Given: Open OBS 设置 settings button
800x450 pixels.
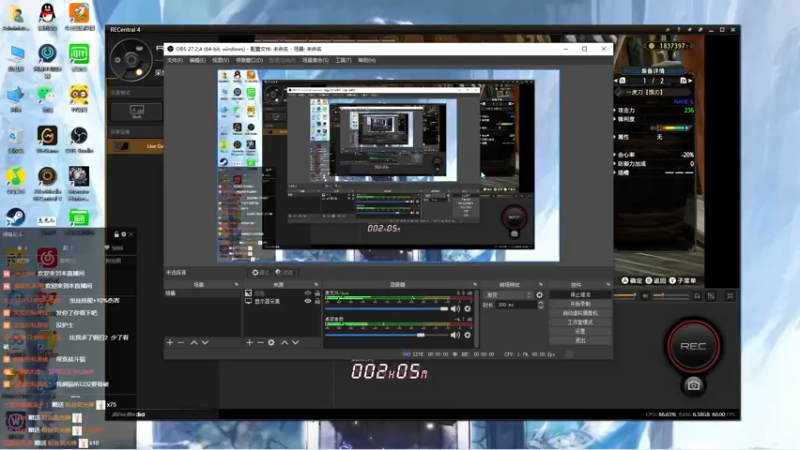Looking at the screenshot, I should point(580,331).
